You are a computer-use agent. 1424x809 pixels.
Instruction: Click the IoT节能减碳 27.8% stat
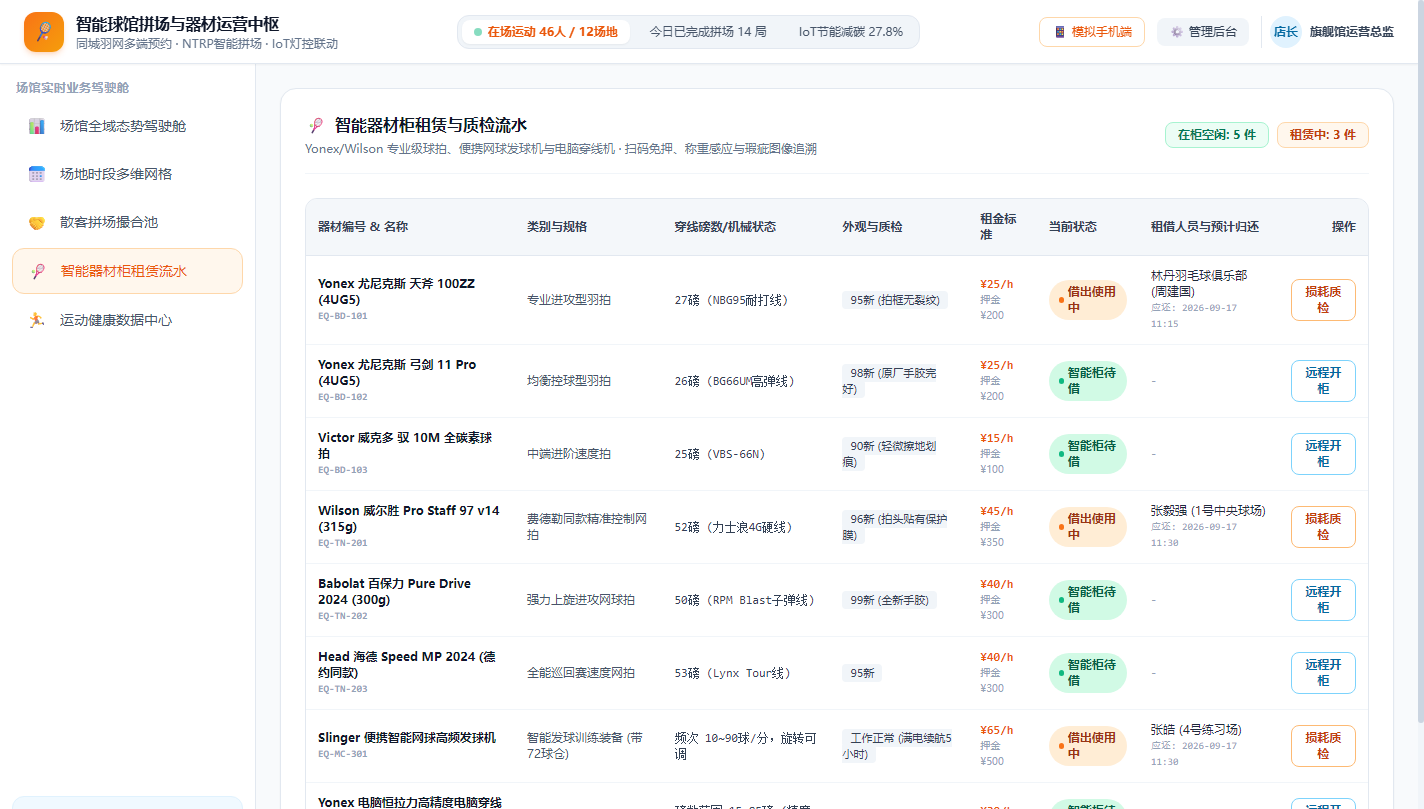coord(851,32)
